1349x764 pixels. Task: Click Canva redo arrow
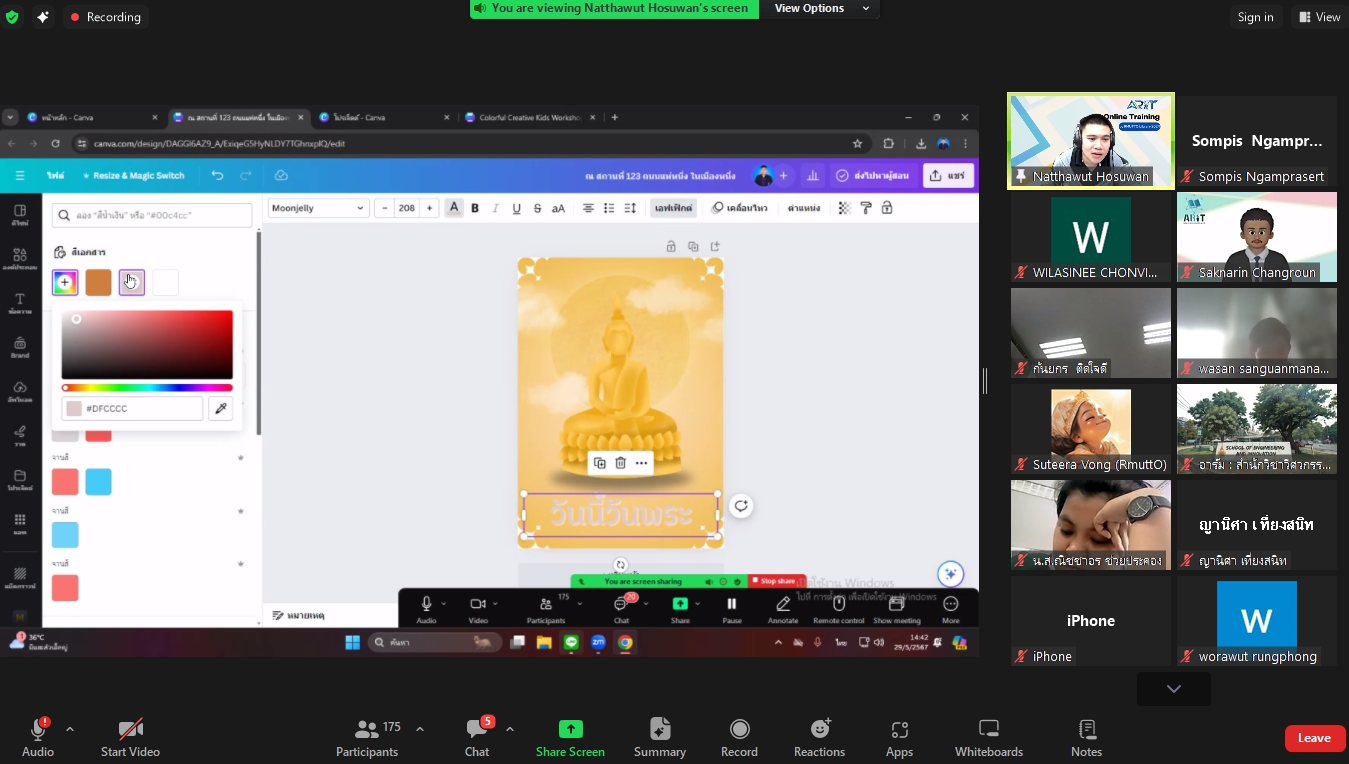245,175
